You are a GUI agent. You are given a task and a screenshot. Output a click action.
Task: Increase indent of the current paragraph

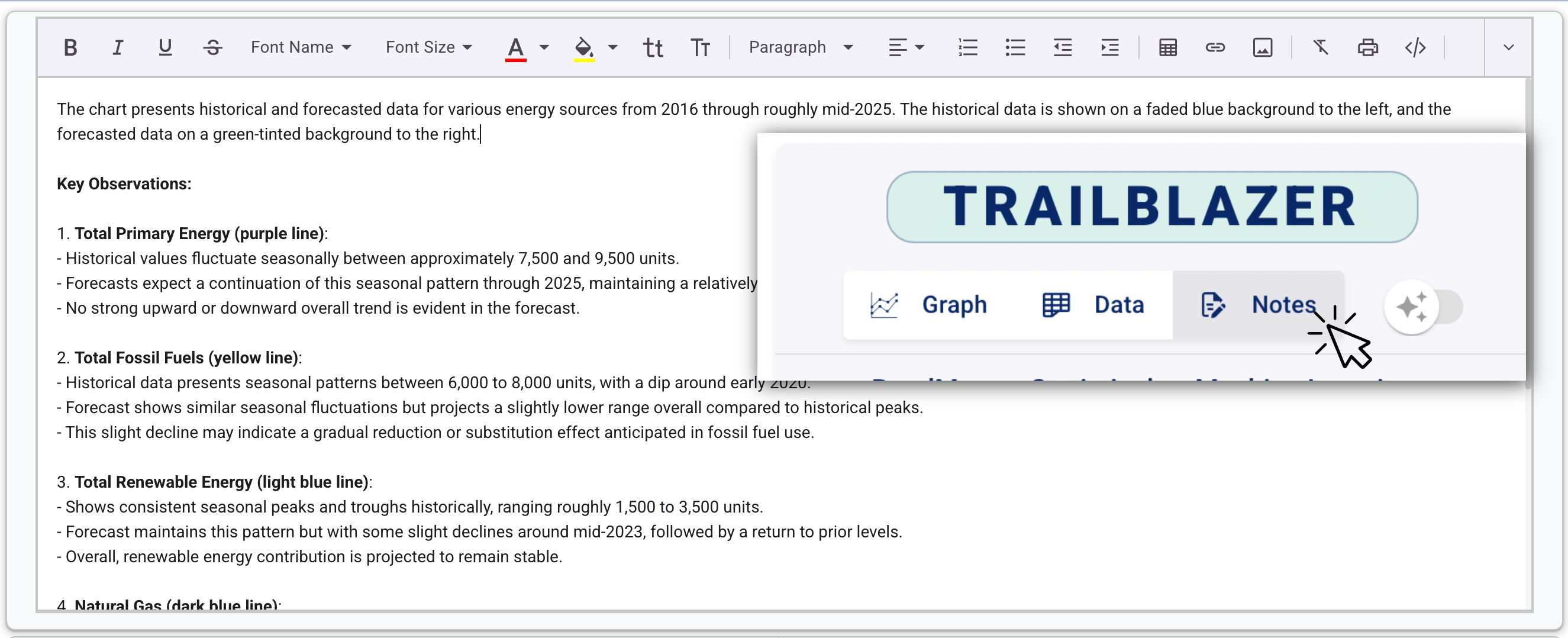(1109, 47)
